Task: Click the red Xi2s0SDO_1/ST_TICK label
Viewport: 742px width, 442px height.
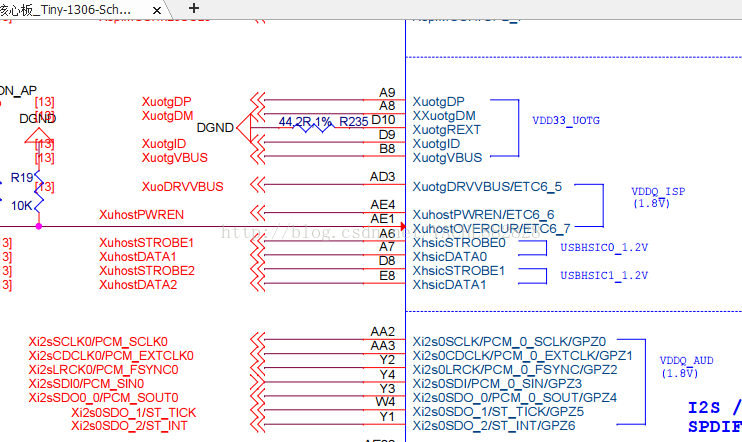Action: 133,413
